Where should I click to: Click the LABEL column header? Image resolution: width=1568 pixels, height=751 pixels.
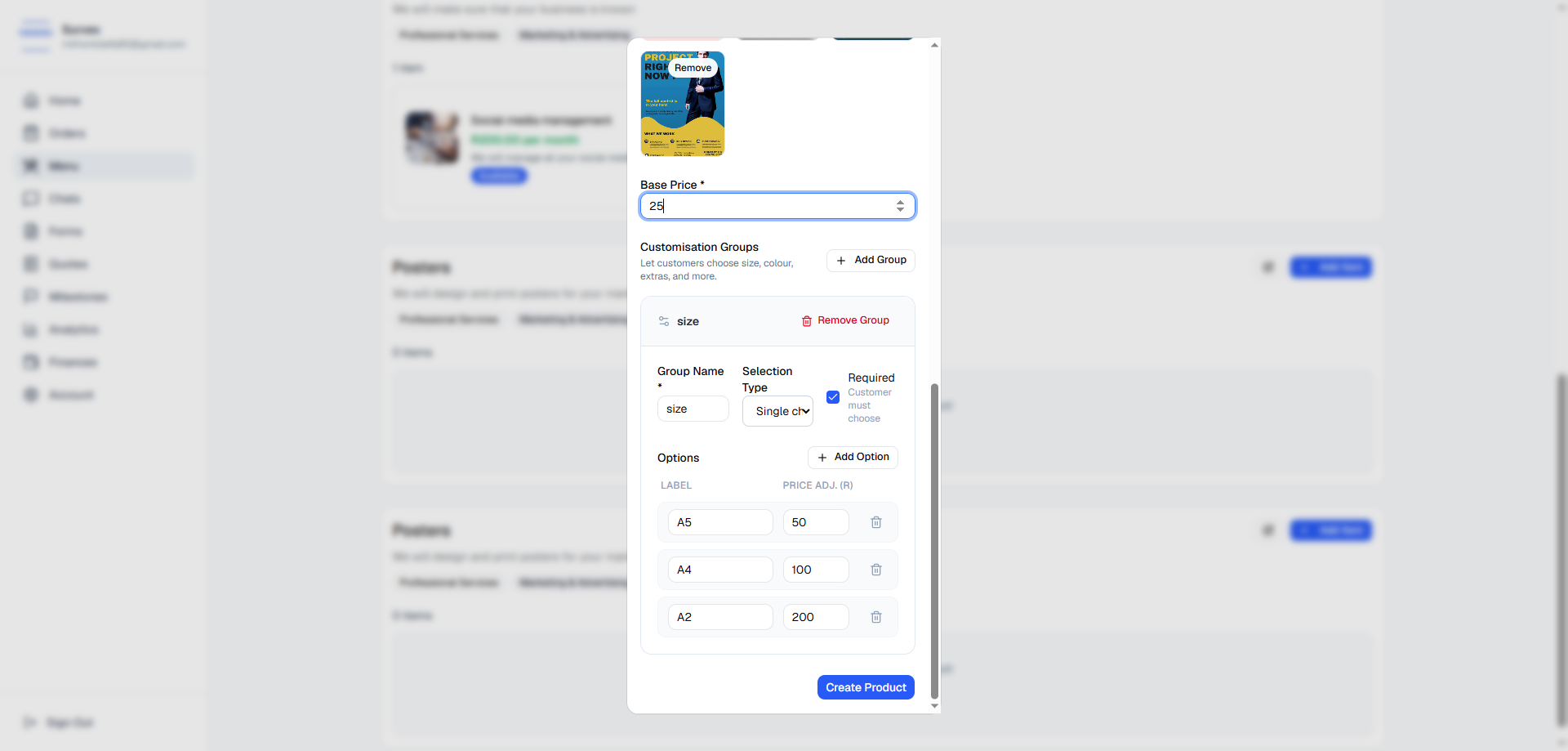coord(676,485)
